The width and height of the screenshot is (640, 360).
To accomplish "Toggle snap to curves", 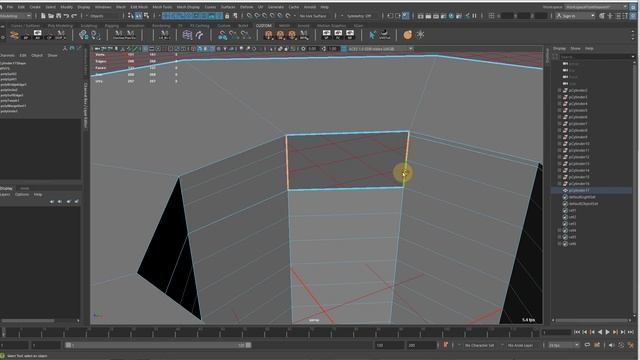I will coord(257,16).
